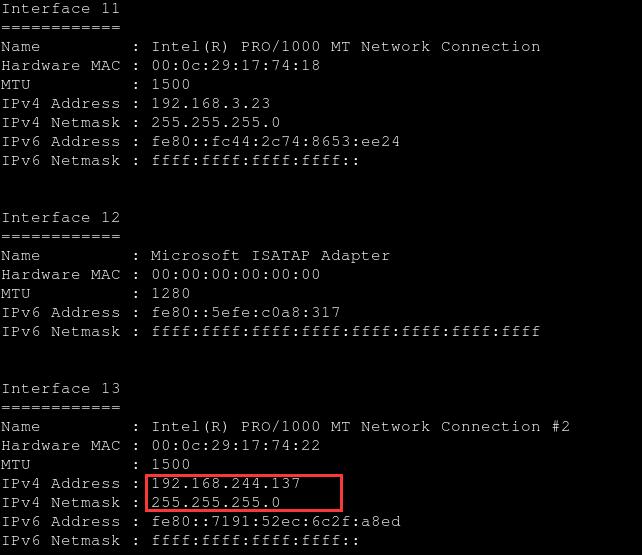
Task: Click the highlighted IP 192.168.244.137
Action: [226, 483]
